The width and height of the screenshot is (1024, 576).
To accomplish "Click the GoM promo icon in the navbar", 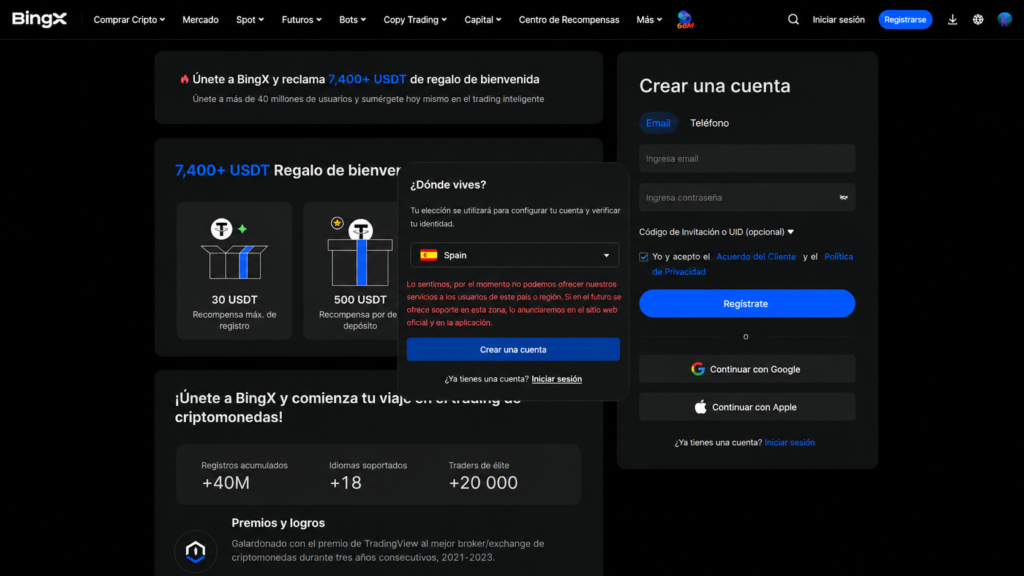I will coord(684,20).
